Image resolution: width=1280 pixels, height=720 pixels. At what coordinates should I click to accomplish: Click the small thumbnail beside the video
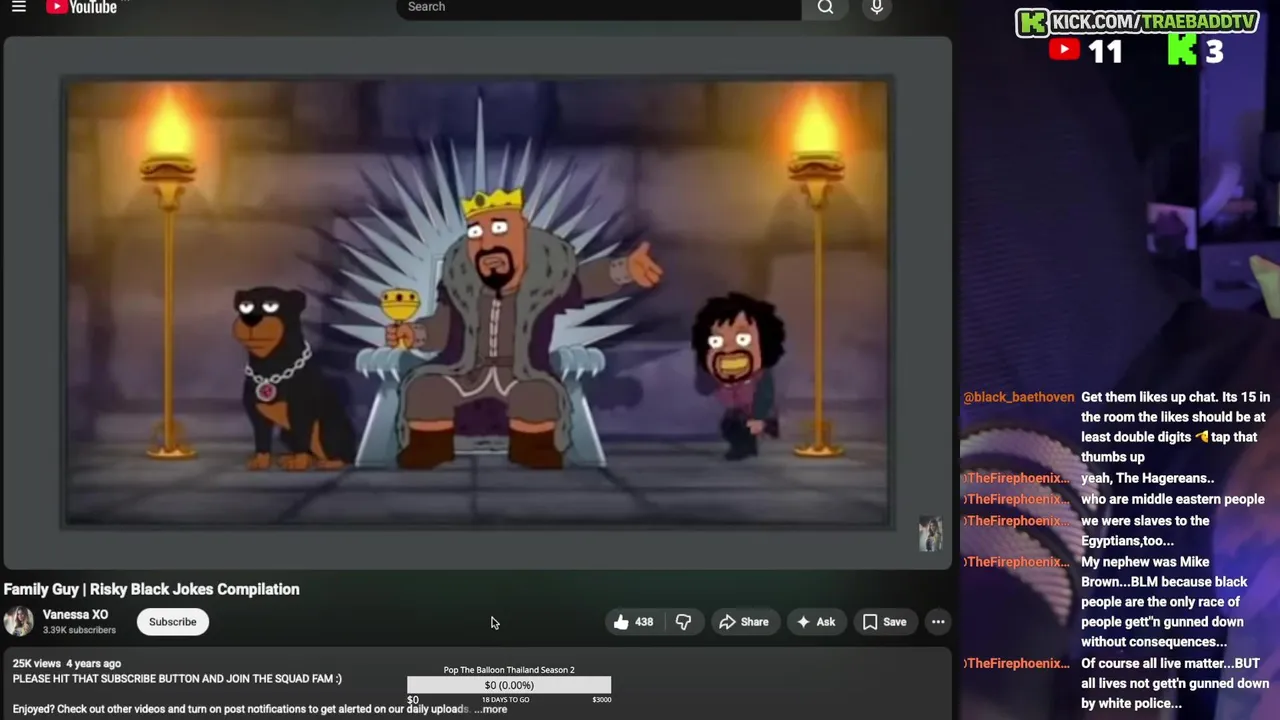[x=930, y=534]
